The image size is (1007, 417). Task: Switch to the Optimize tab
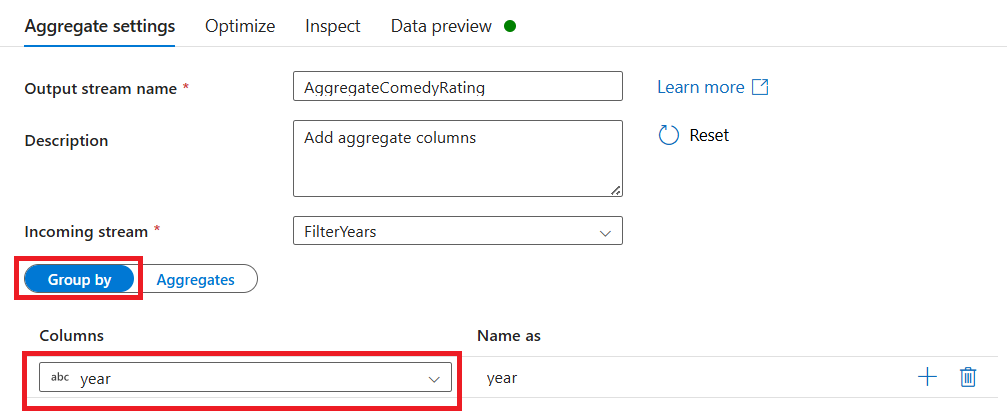tap(240, 26)
